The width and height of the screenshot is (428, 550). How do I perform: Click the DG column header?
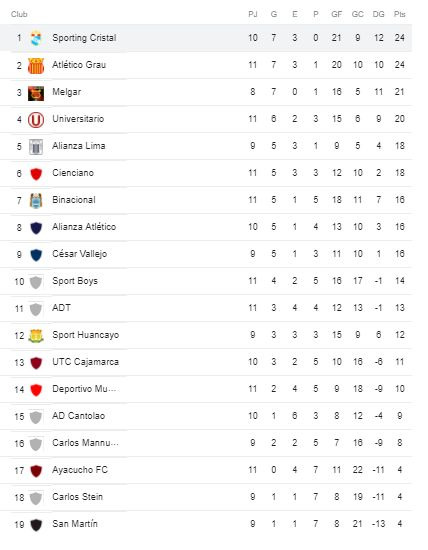[379, 14]
